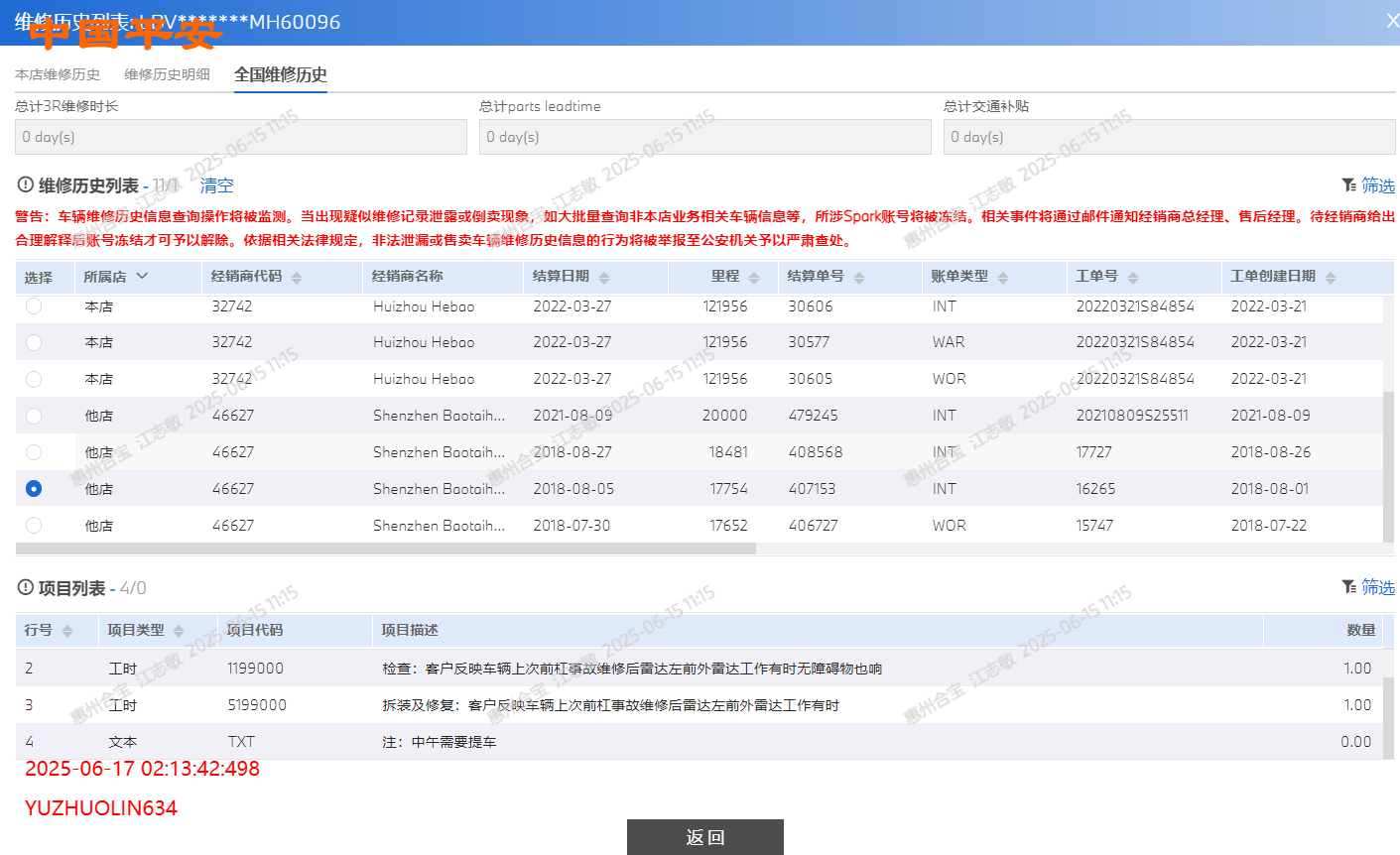Click mileage value 18481 cell
The image size is (1400, 855).
pyautogui.click(x=728, y=452)
